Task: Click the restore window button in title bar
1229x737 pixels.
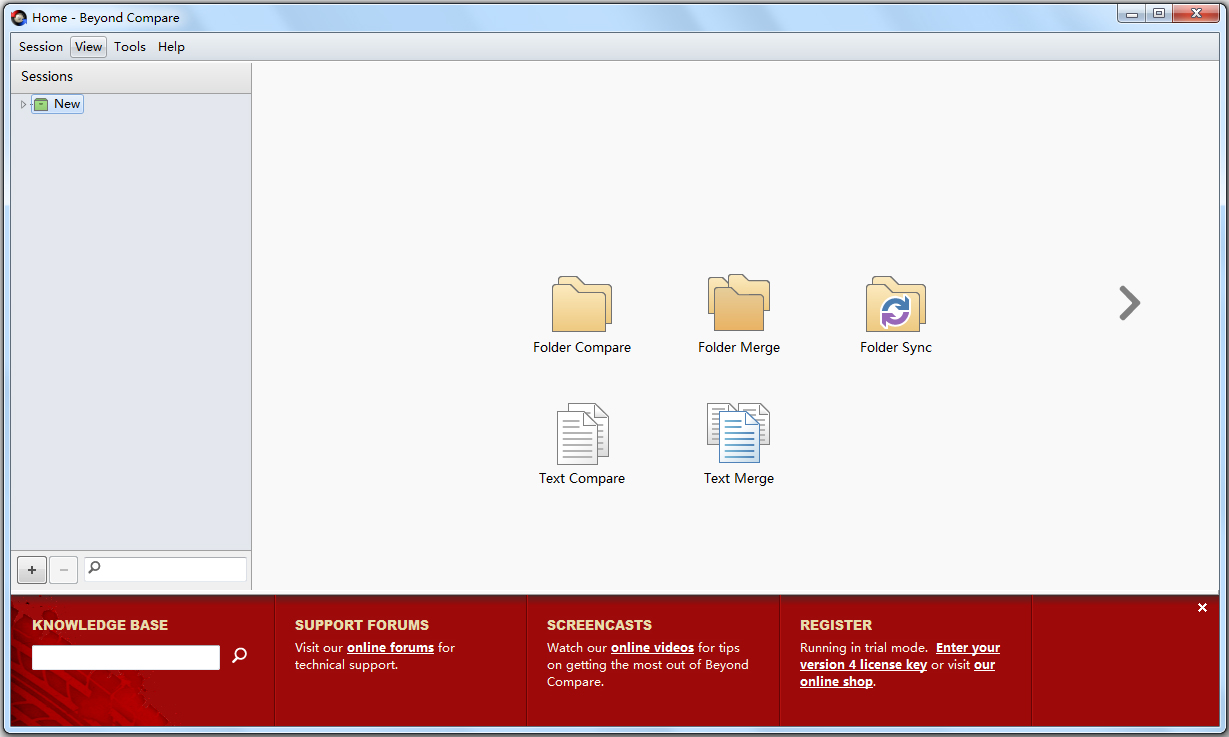Action: click(1159, 13)
